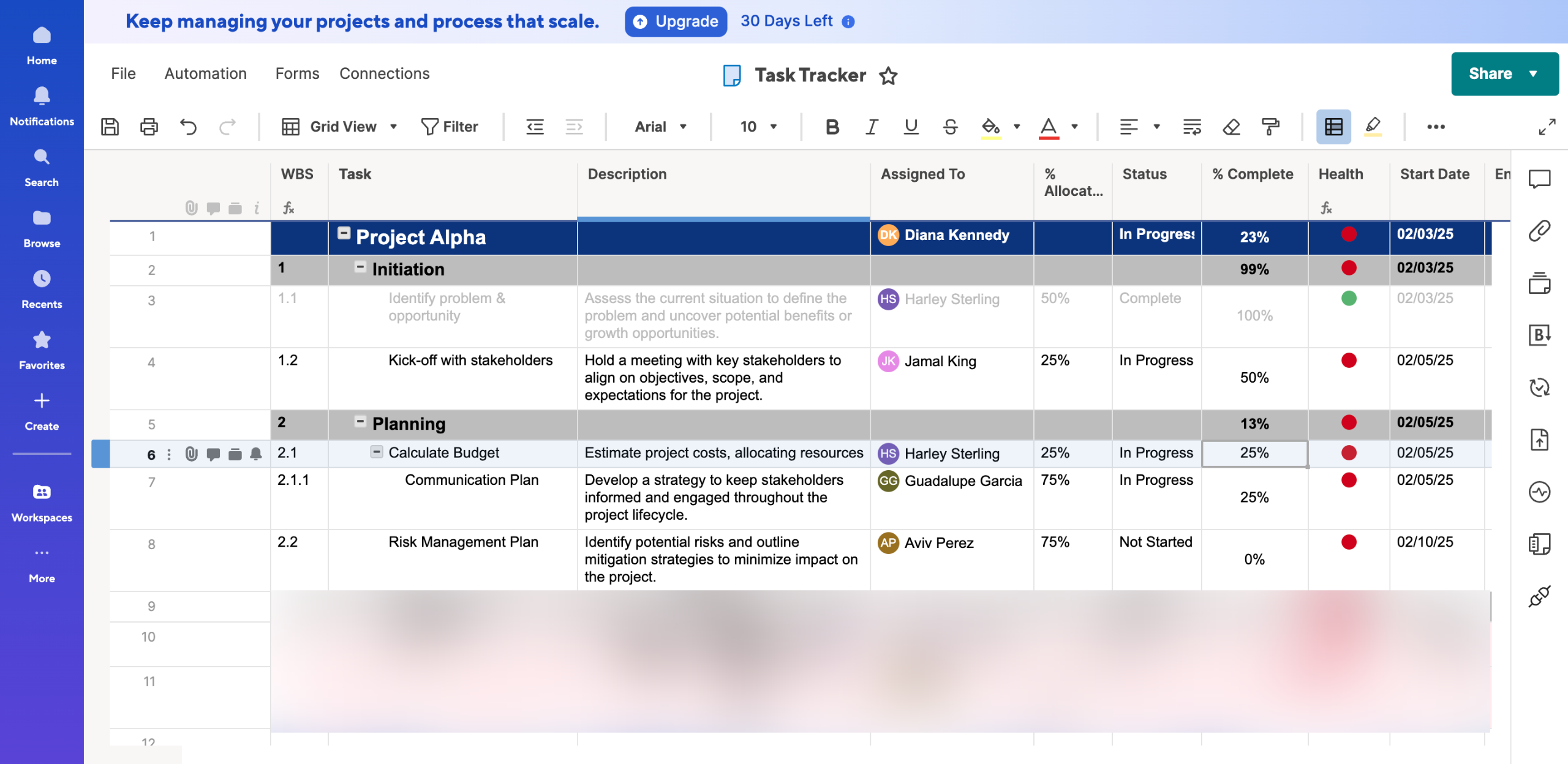The image size is (1568, 764).
Task: Click the Save icon in toolbar
Action: 110,127
